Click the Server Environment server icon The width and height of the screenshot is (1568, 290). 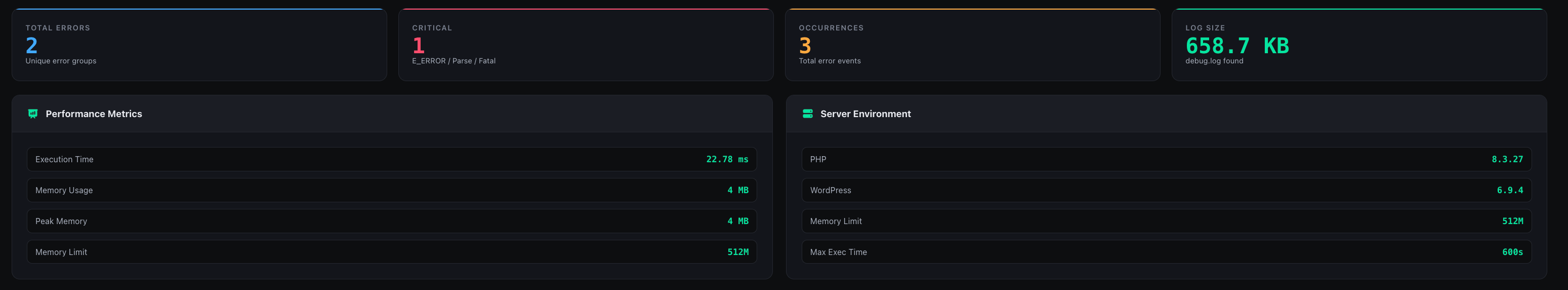808,114
